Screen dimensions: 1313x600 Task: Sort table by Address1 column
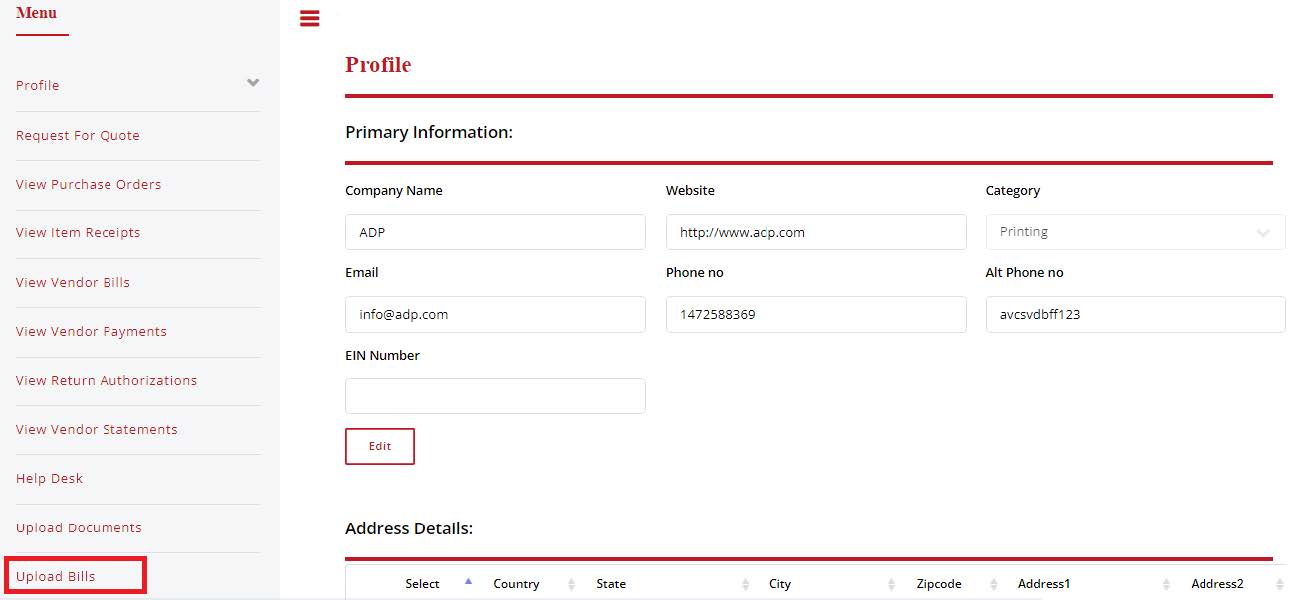[1044, 584]
